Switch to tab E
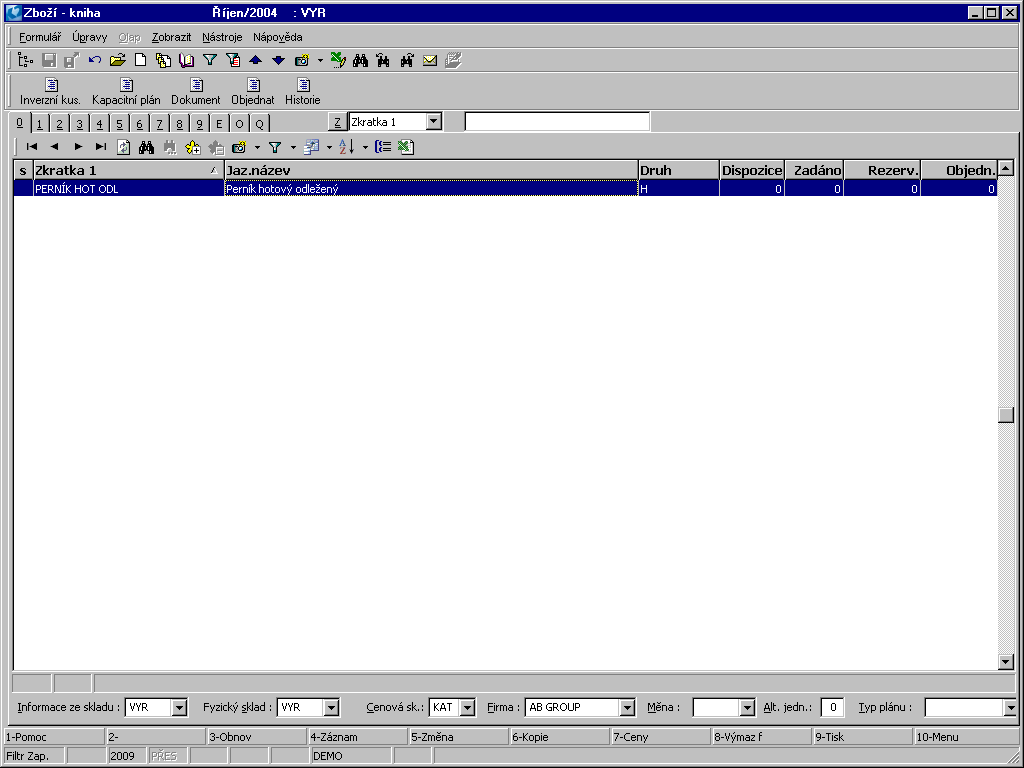The width and height of the screenshot is (1024, 768). (219, 123)
